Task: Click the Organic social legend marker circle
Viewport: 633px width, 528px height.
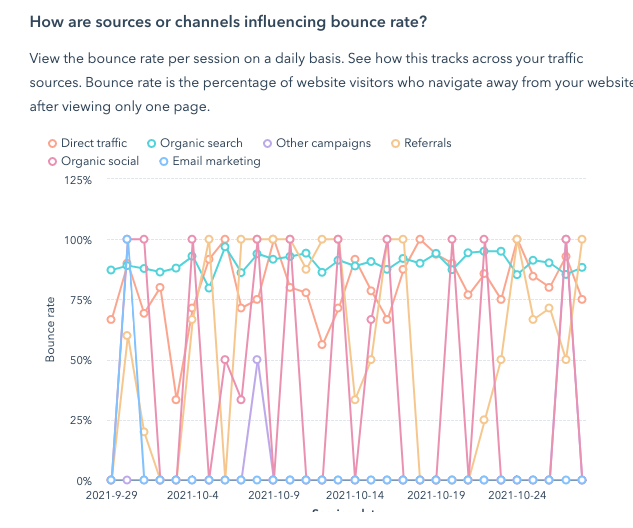Action: 53,161
